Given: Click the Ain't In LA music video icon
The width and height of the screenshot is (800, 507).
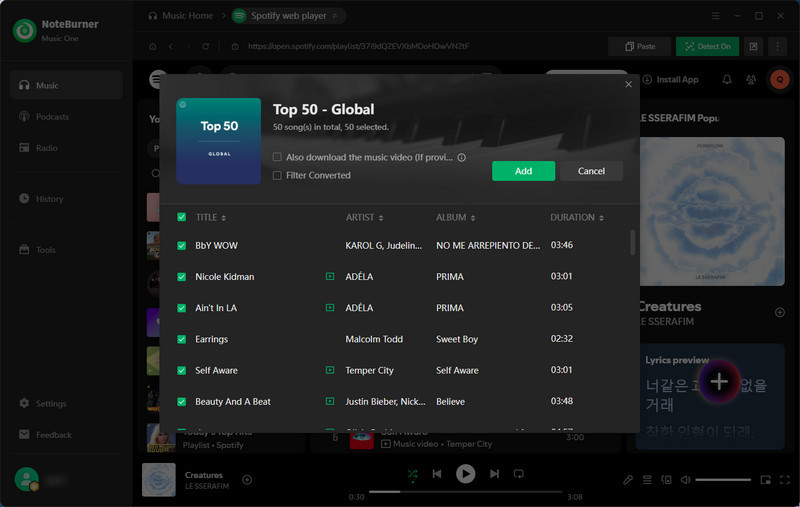Looking at the screenshot, I should 330,308.
